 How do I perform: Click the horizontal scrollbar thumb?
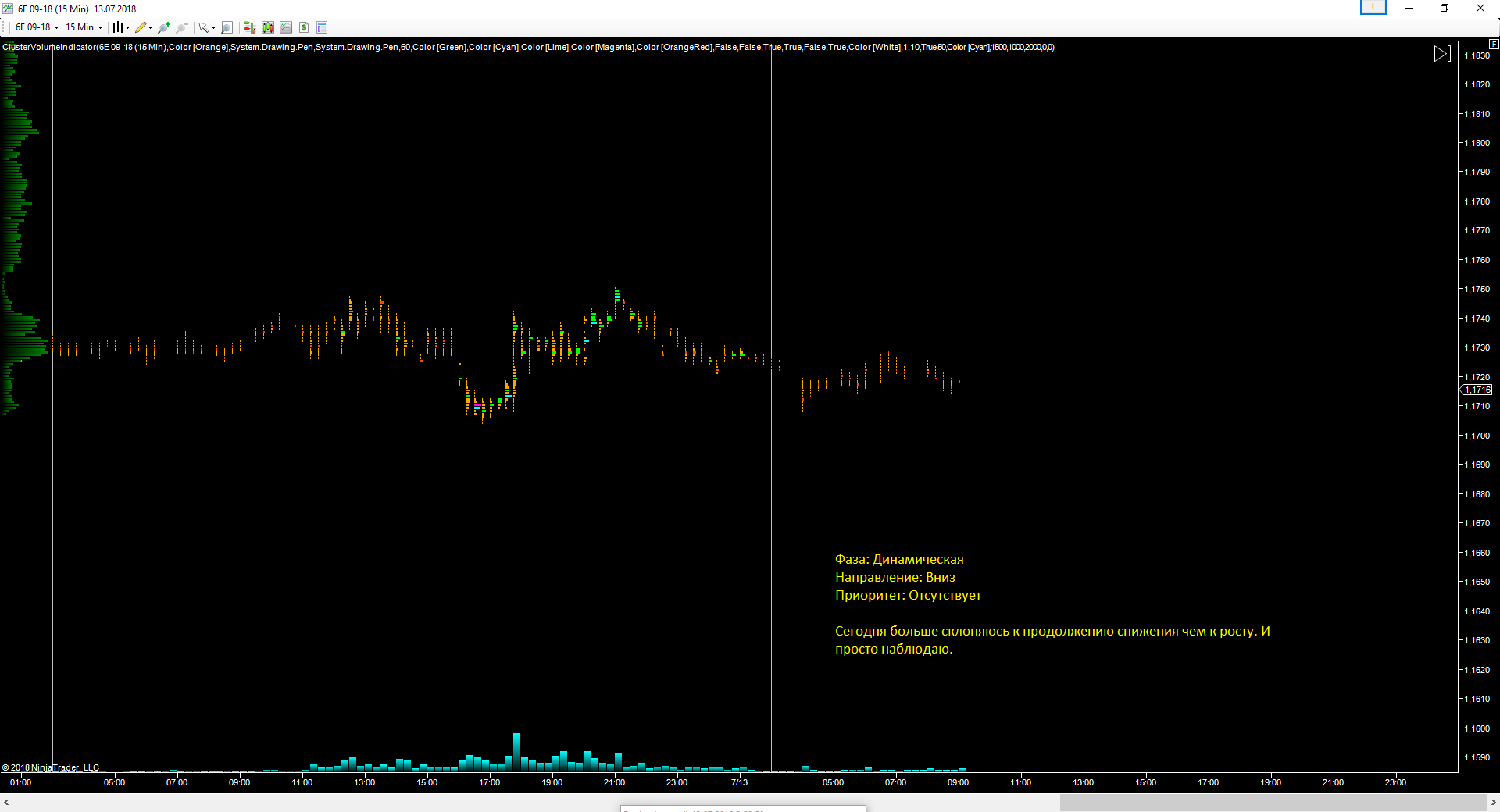pyautogui.click(x=1273, y=802)
